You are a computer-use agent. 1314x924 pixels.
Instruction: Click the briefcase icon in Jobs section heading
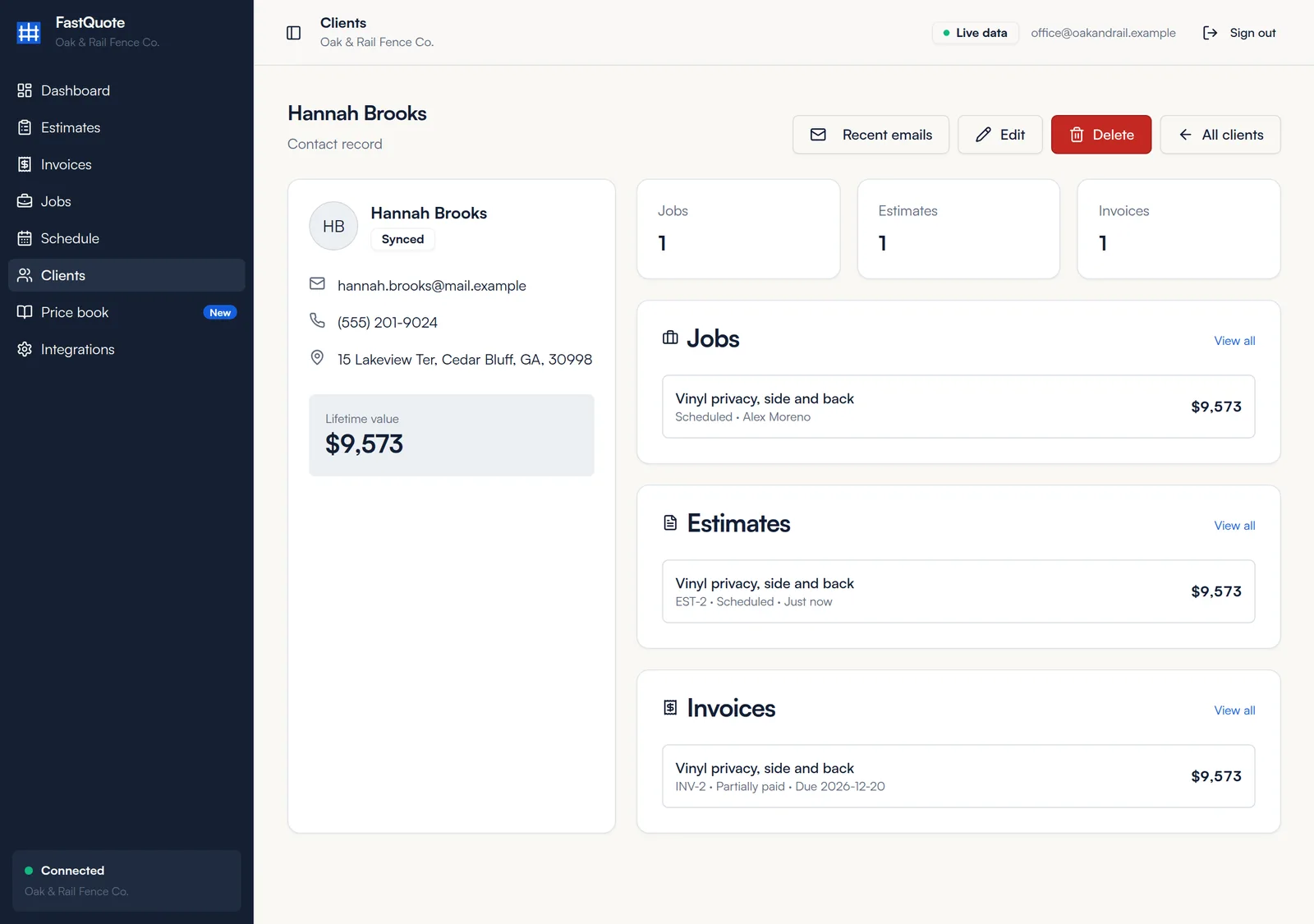coord(670,338)
